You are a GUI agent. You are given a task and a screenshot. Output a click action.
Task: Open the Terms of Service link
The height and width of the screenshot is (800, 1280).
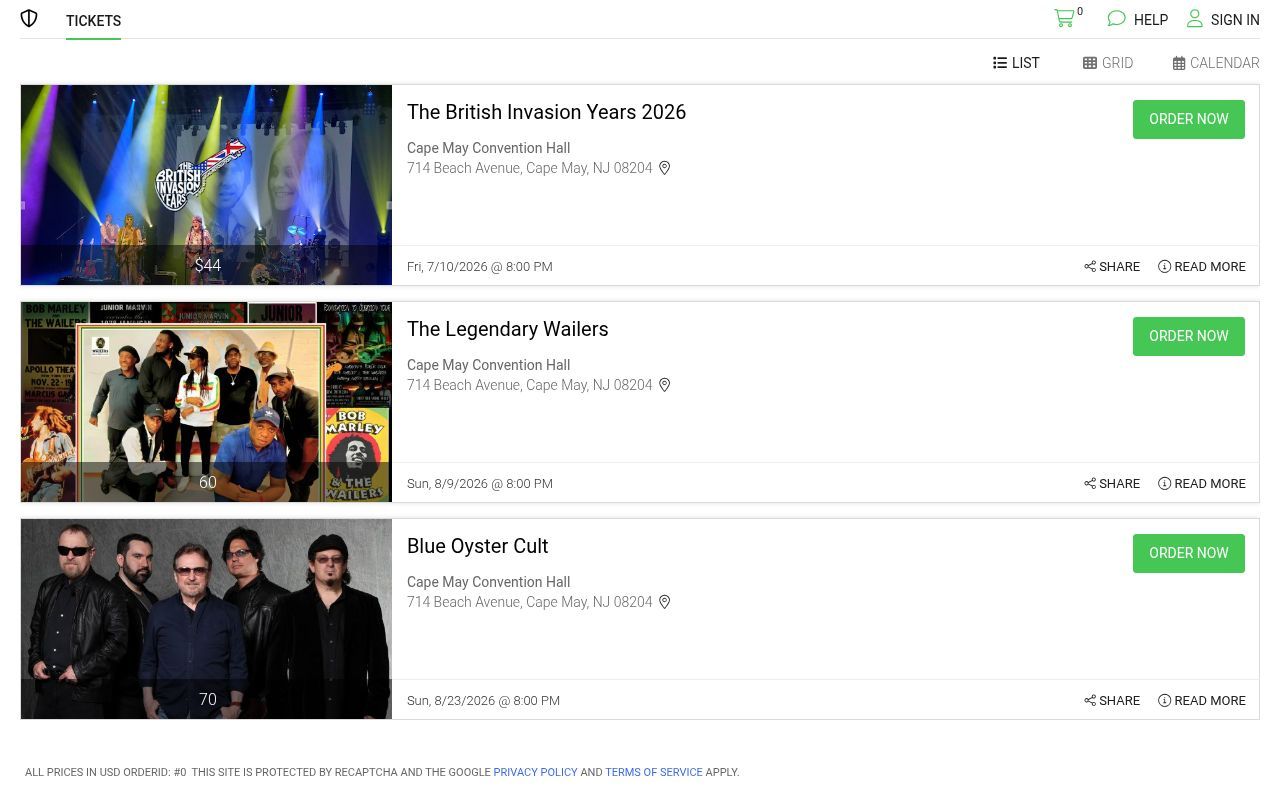click(654, 772)
